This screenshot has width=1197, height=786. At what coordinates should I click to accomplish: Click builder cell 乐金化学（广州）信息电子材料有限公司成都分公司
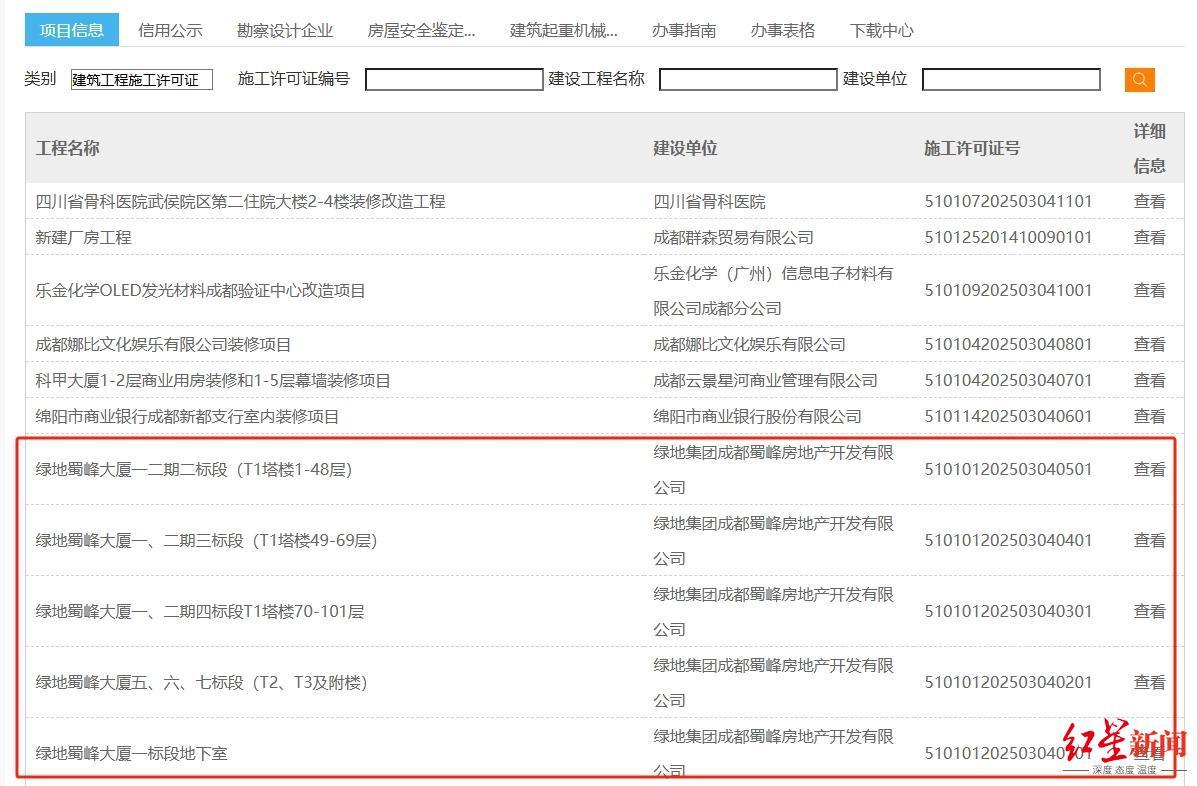point(773,291)
